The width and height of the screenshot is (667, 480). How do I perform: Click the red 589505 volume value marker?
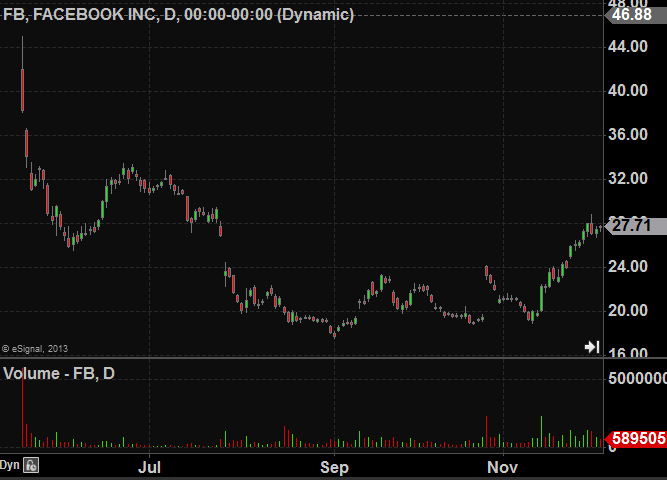tap(636, 438)
